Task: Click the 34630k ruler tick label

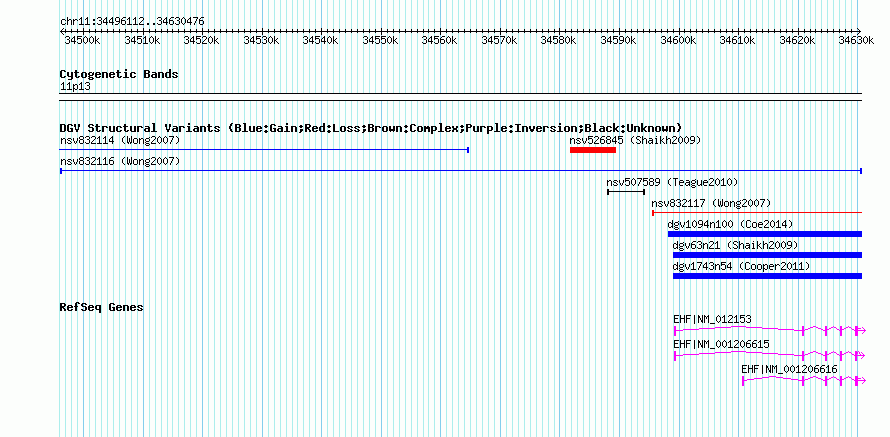Action: pyautogui.click(x=857, y=41)
